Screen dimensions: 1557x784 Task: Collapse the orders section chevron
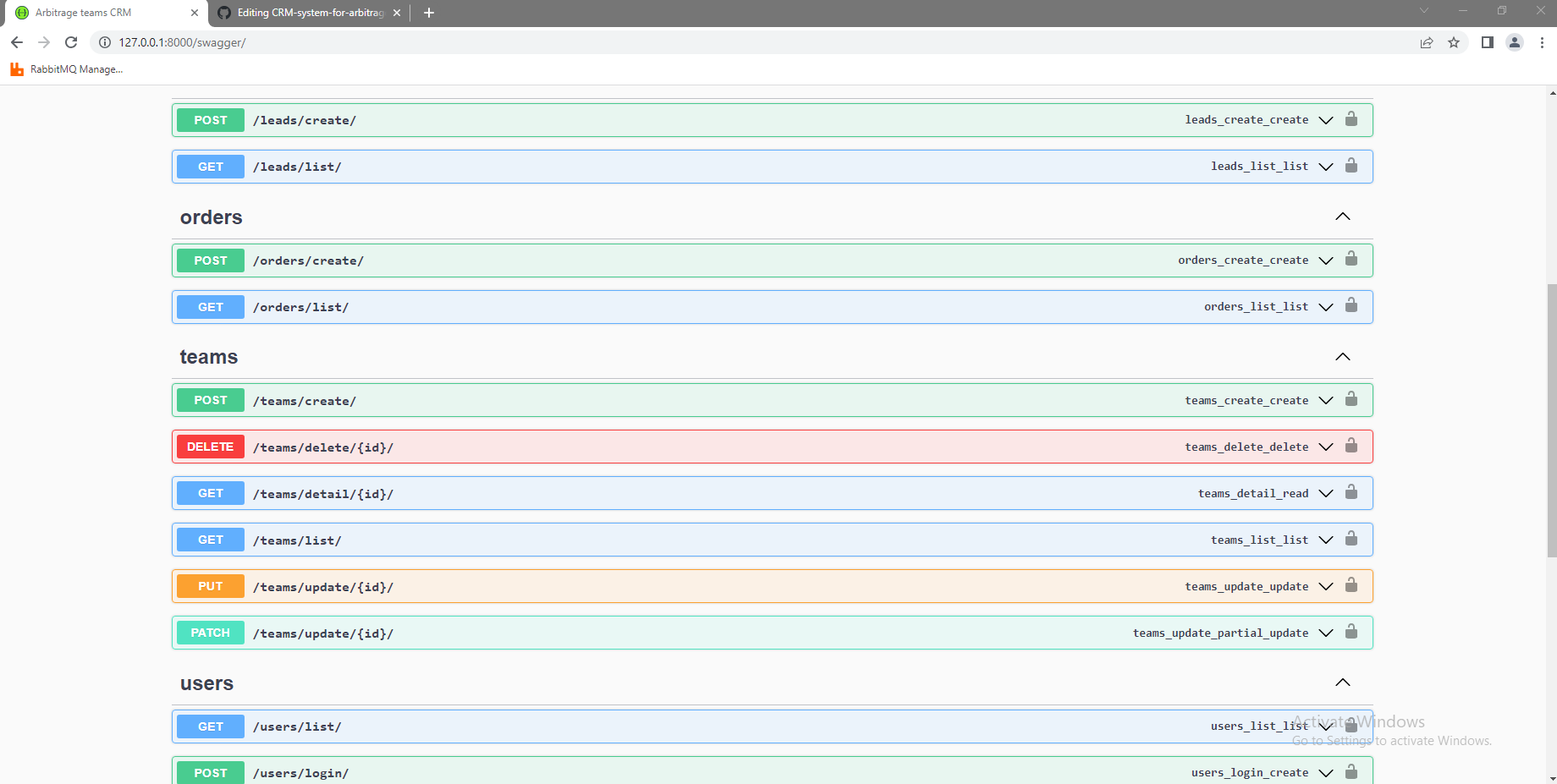pos(1341,217)
